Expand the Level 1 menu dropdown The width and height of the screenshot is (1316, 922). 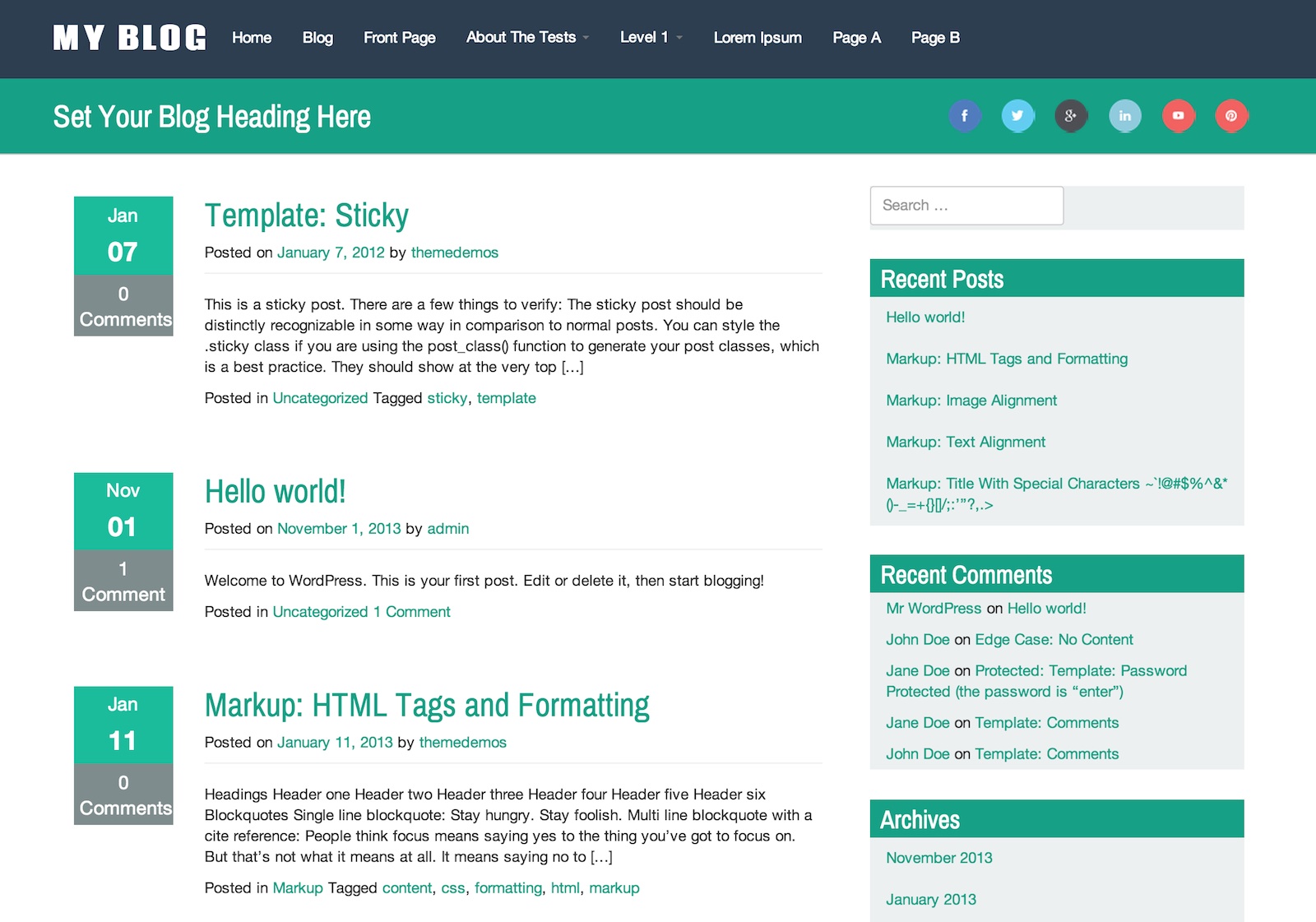pyautogui.click(x=651, y=38)
